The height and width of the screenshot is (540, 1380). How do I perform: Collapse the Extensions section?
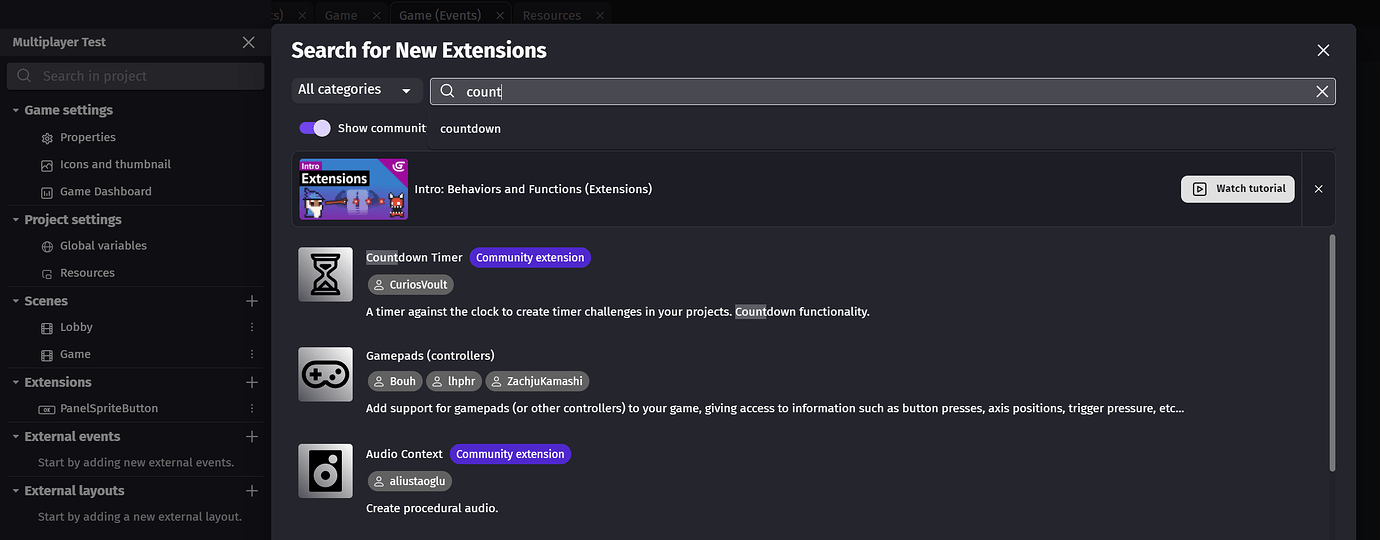coord(16,382)
